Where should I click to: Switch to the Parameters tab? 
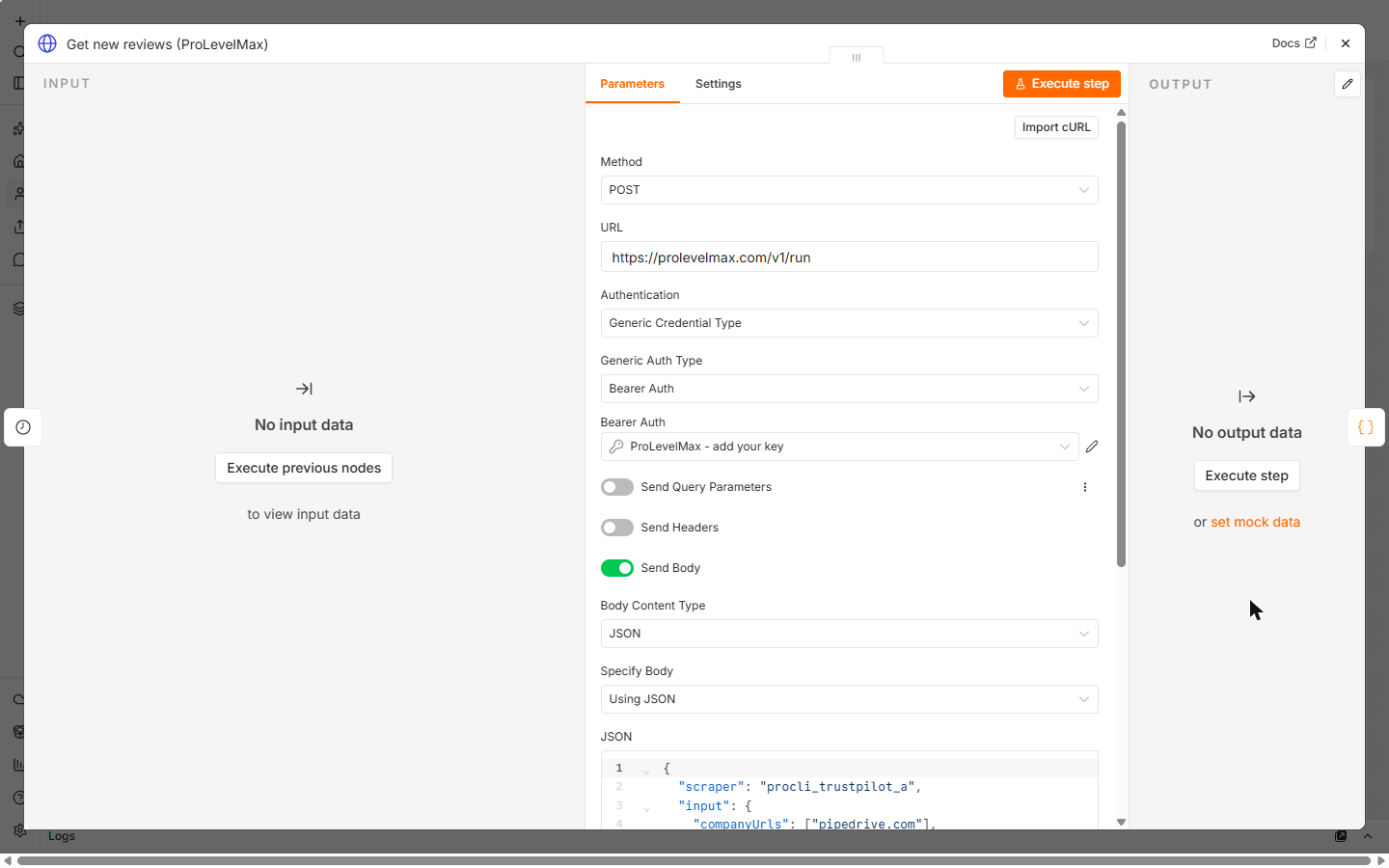point(632,84)
